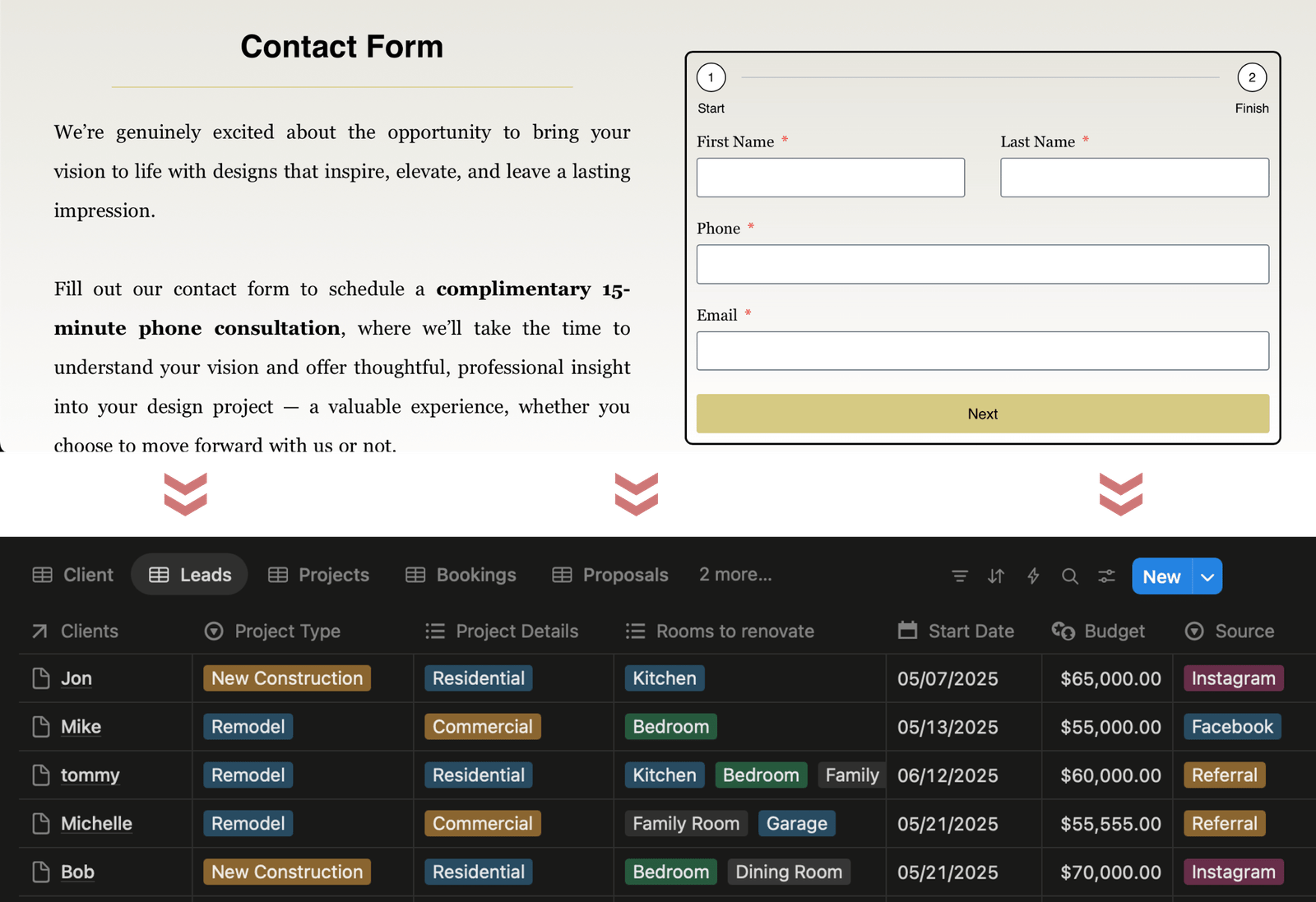The height and width of the screenshot is (902, 1316).
Task: Select the Bookings view tab
Action: click(x=461, y=575)
